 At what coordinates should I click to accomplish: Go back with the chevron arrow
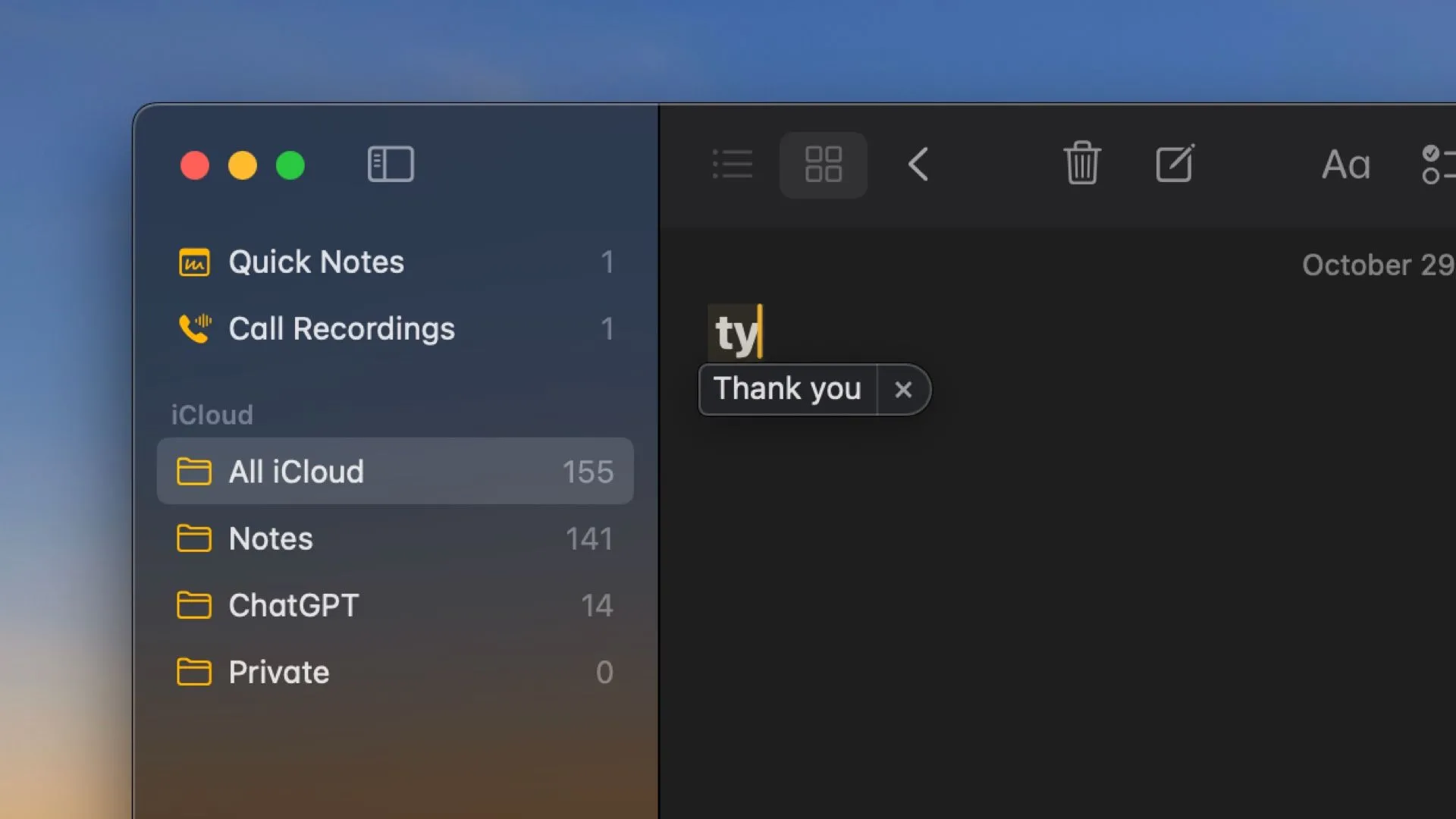[x=918, y=164]
